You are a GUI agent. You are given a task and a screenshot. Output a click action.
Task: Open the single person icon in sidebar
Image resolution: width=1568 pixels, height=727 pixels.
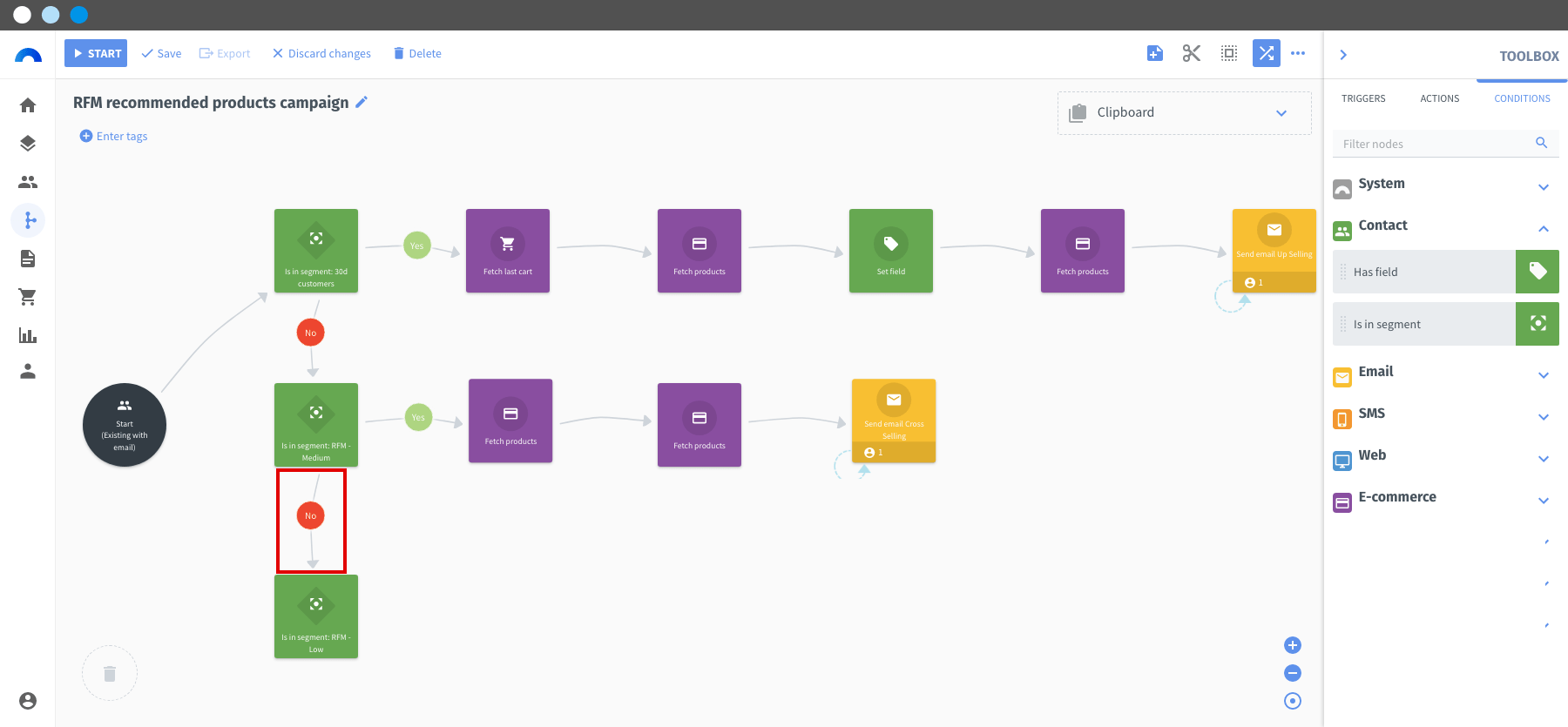pos(28,372)
